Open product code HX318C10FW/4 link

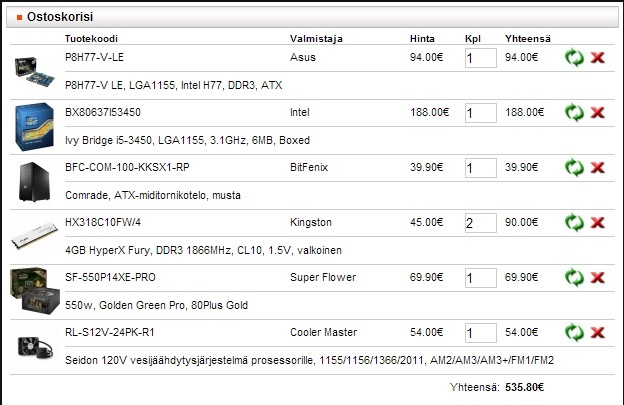point(104,222)
